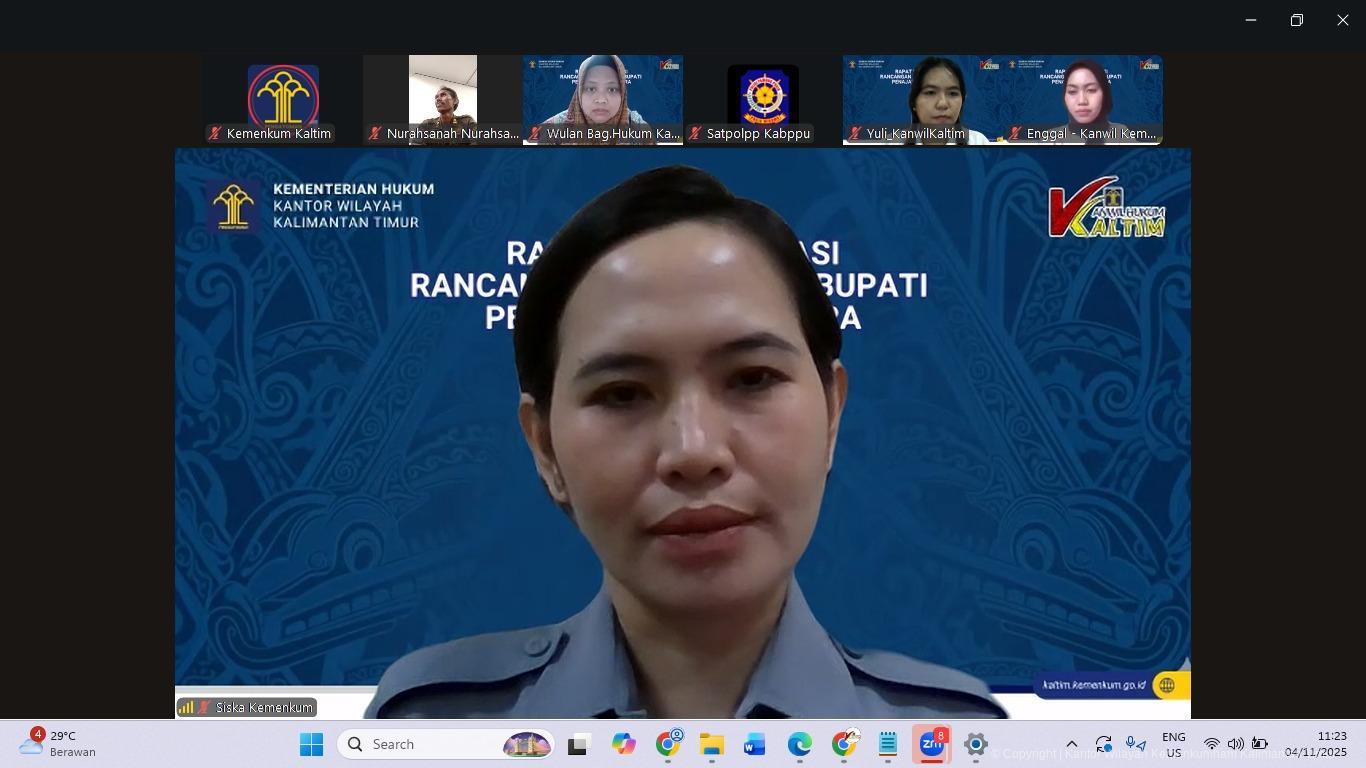
Task: Click the taskbar Search box
Action: point(445,745)
